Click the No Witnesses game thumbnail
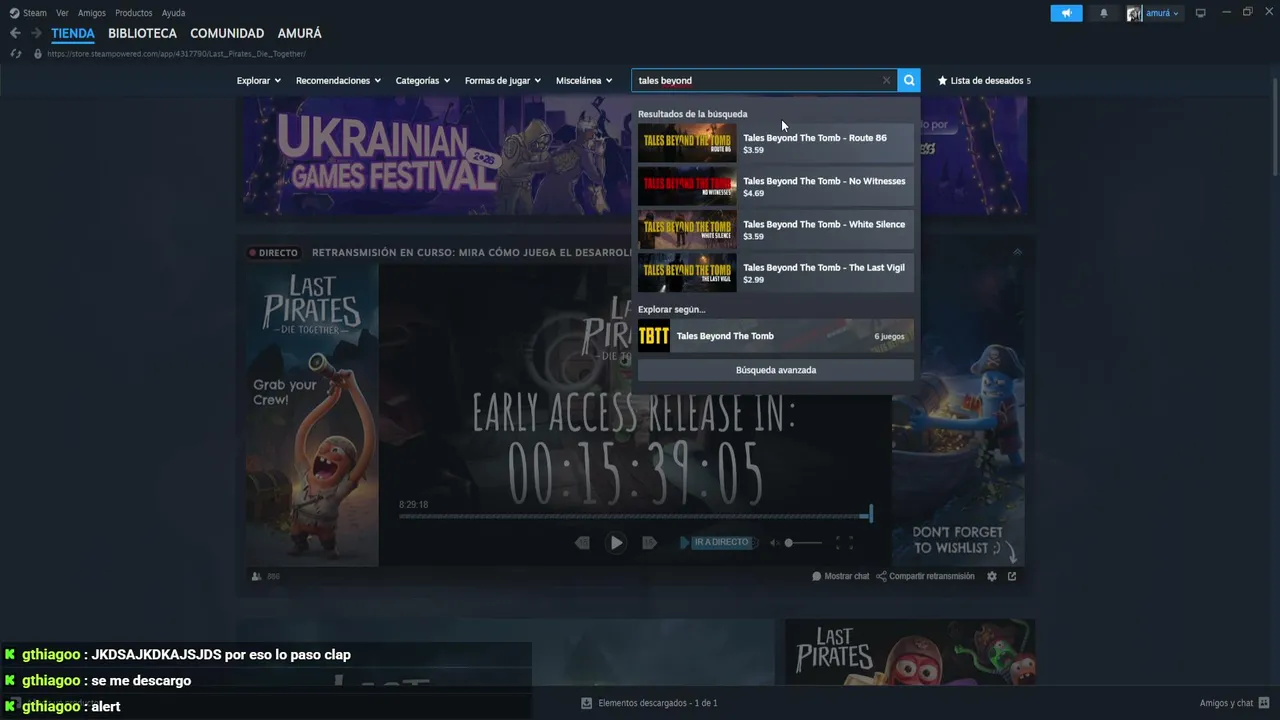This screenshot has width=1280, height=720. pyautogui.click(x=687, y=186)
